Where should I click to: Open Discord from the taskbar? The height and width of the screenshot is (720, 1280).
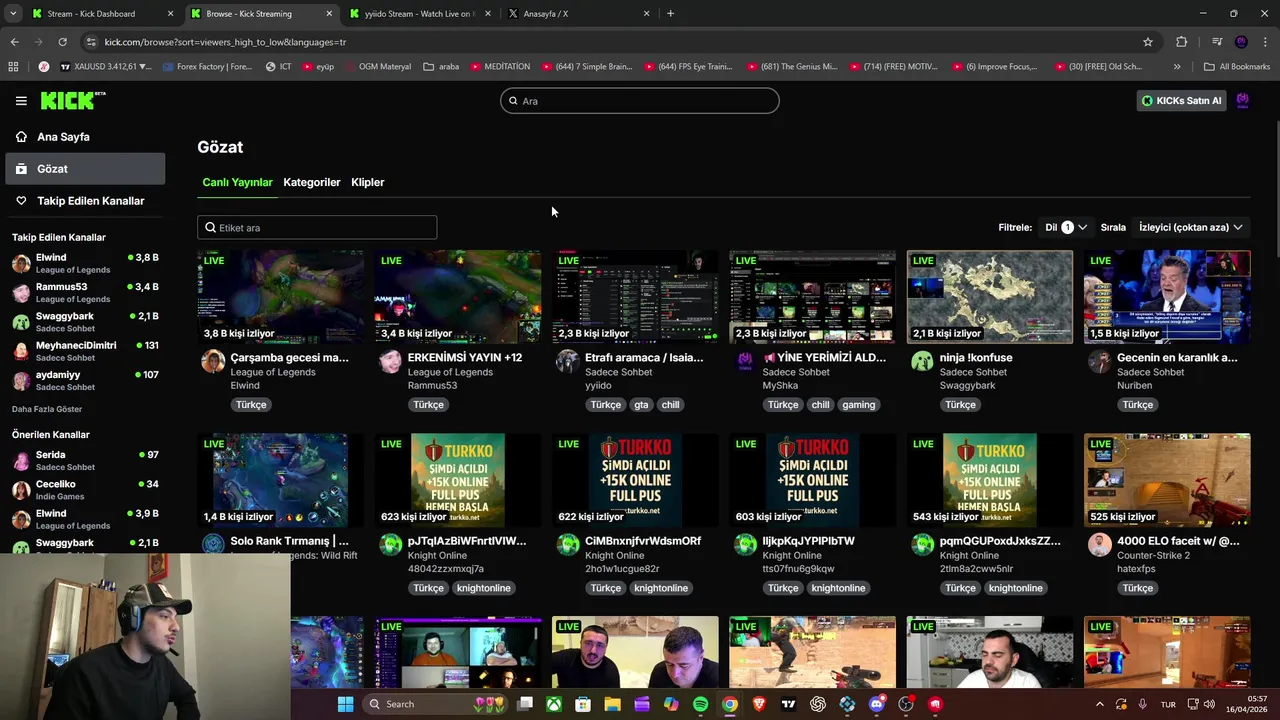pos(877,704)
